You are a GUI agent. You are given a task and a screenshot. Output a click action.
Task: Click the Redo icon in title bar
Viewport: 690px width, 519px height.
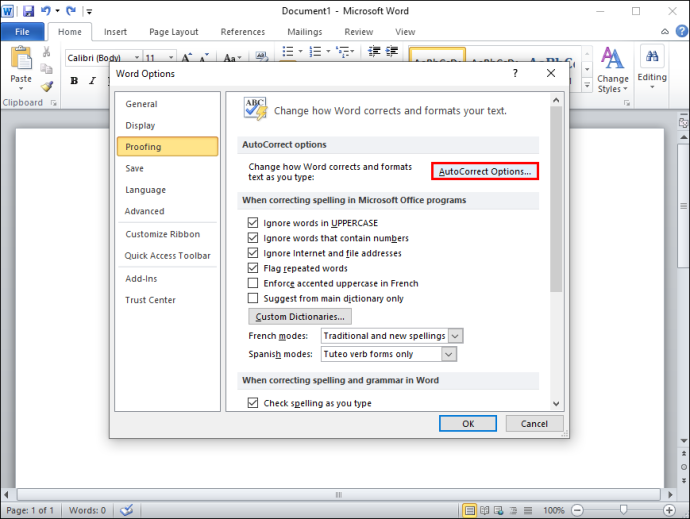pyautogui.click(x=71, y=10)
